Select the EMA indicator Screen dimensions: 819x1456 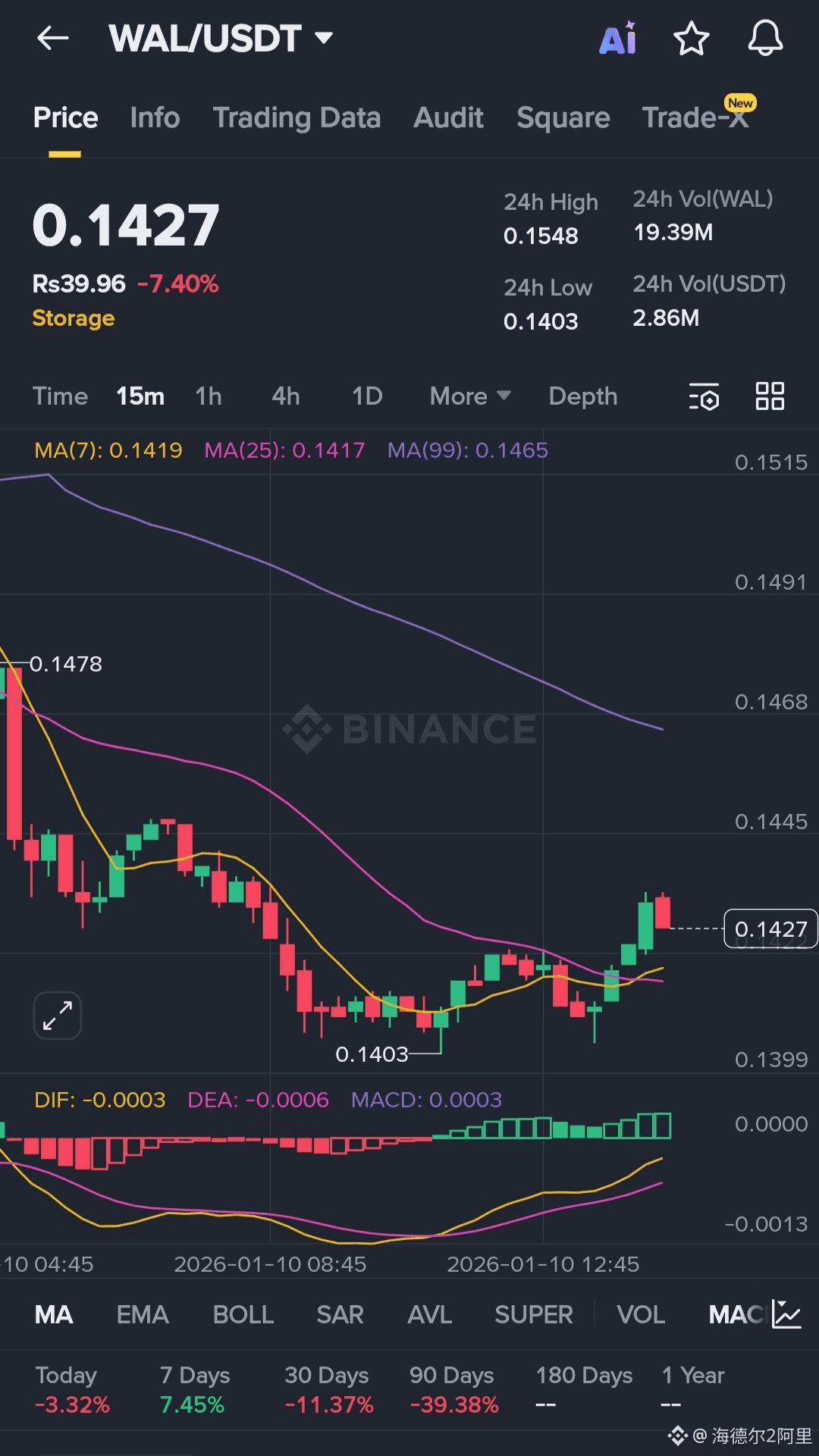tap(143, 1314)
